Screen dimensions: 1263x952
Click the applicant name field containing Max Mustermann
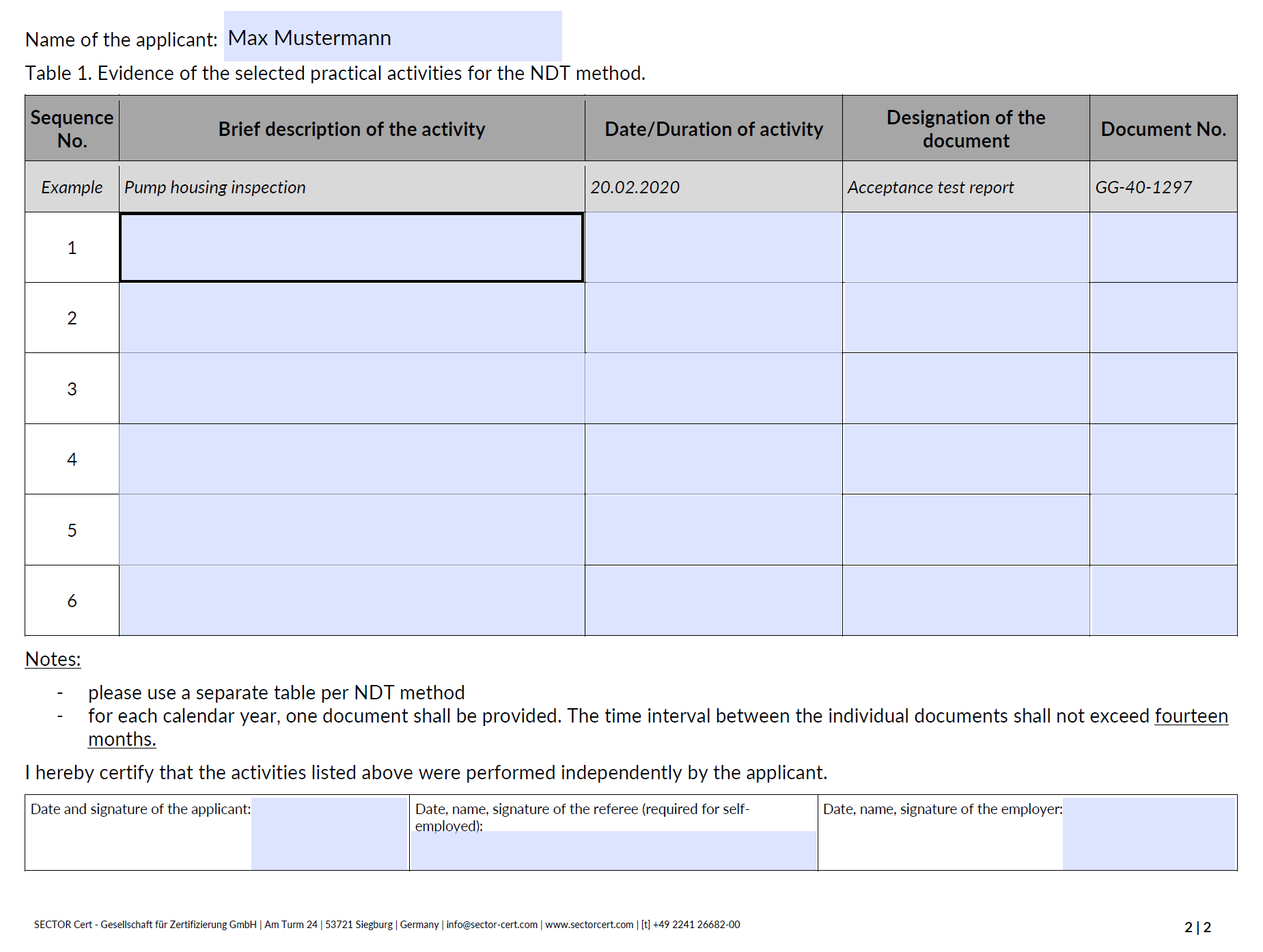pyautogui.click(x=392, y=37)
